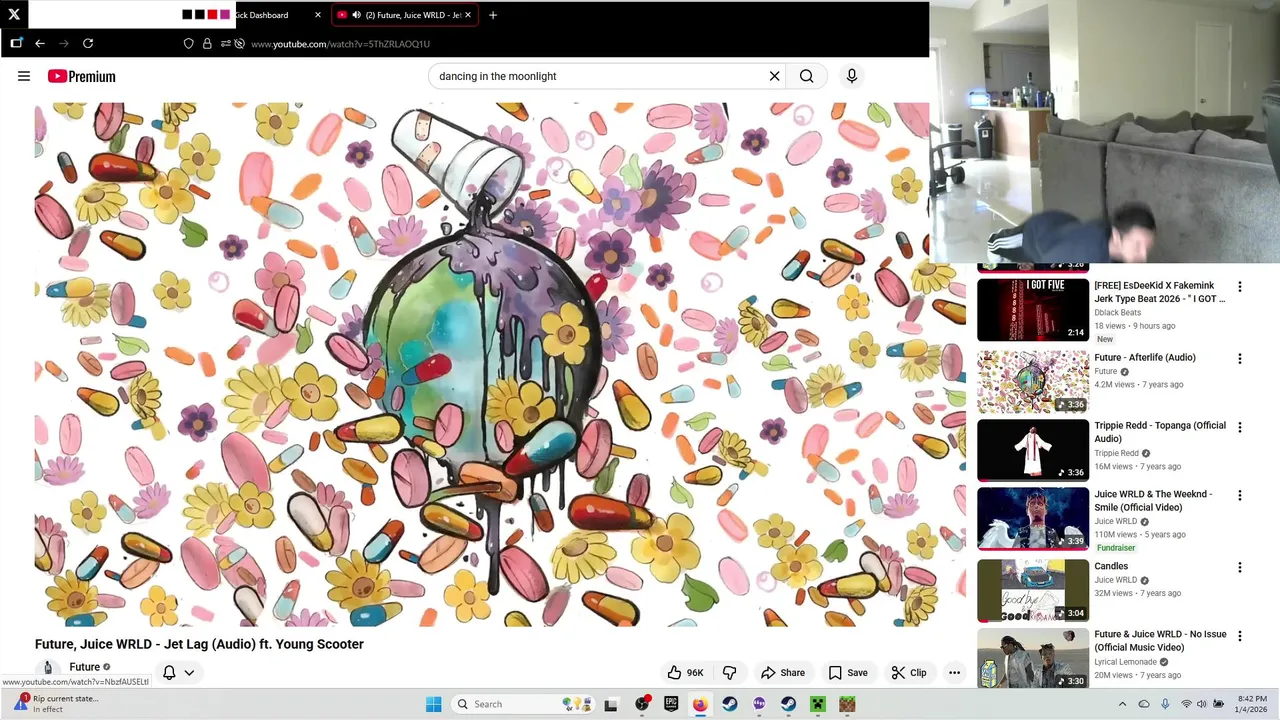Viewport: 1280px width, 720px height.
Task: Click the Lyrical Lemonade channel name
Action: coord(1125,662)
